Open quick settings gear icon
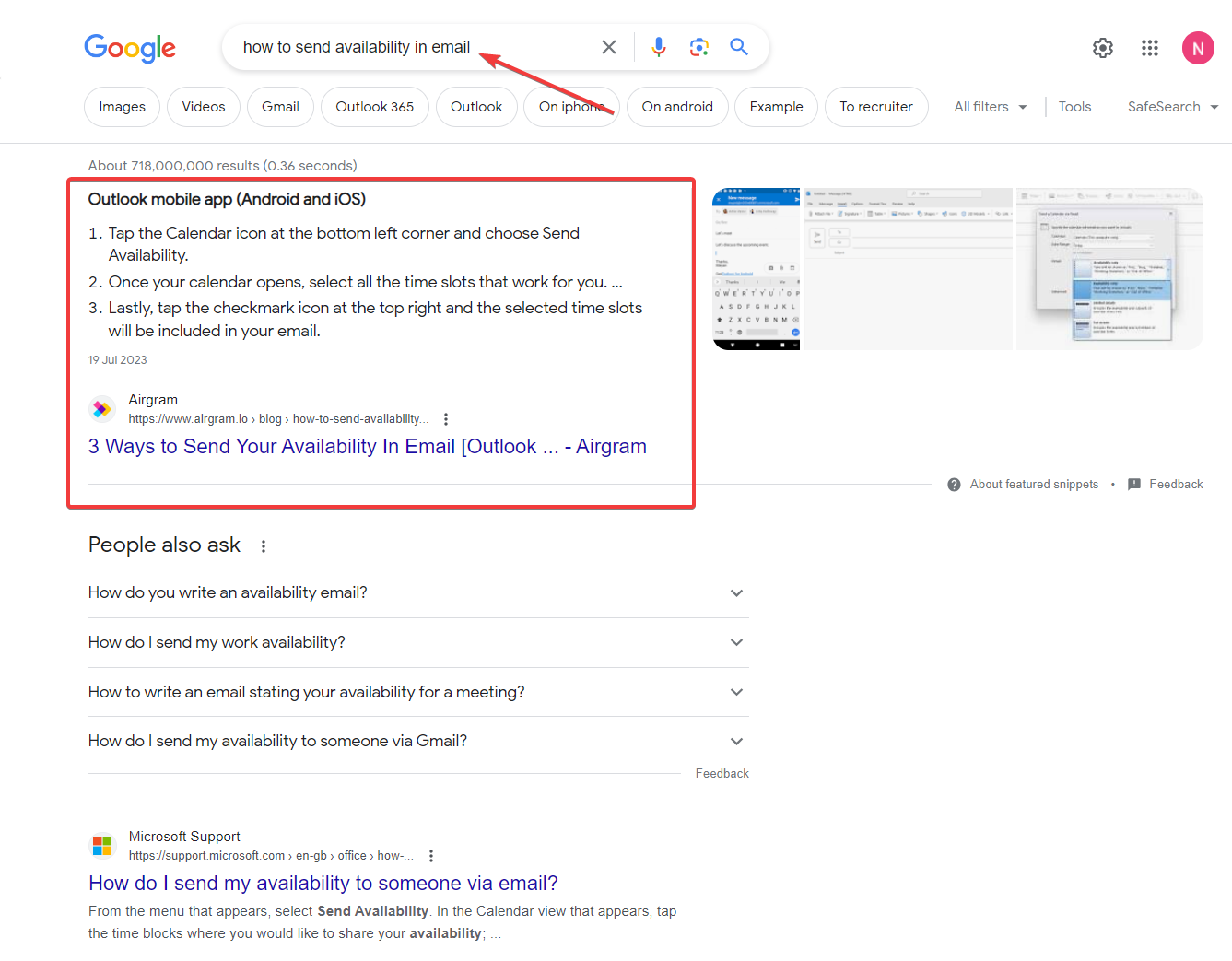 click(x=1103, y=48)
